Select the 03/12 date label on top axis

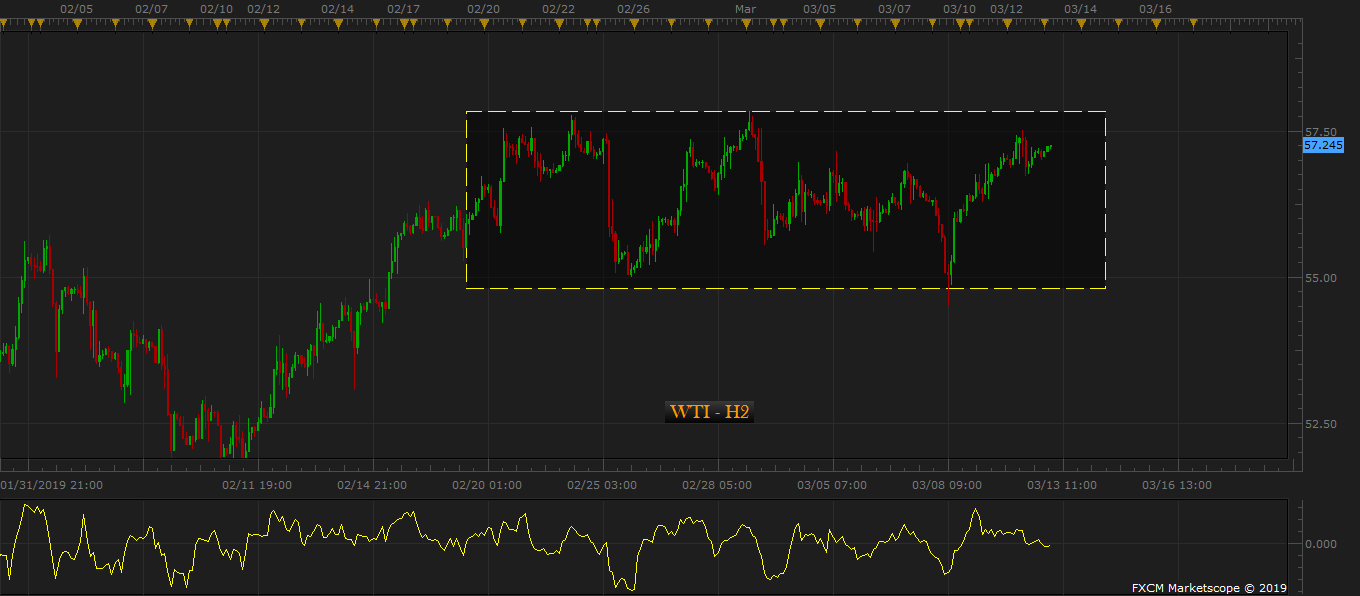click(1006, 9)
